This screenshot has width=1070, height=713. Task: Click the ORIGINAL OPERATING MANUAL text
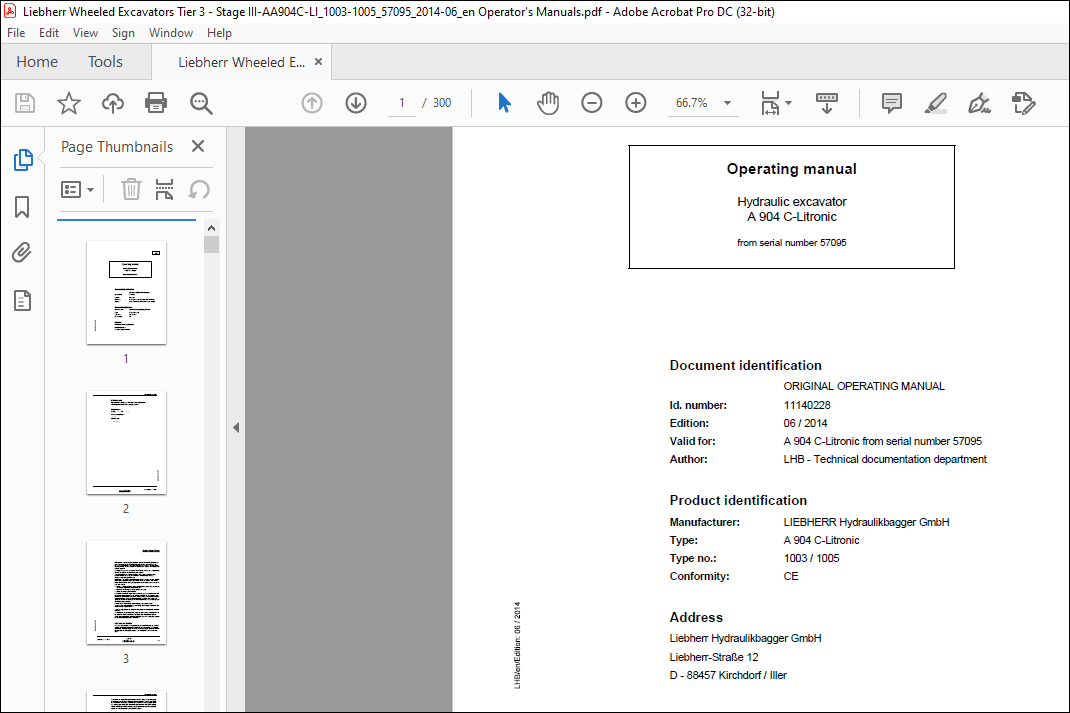tap(864, 386)
